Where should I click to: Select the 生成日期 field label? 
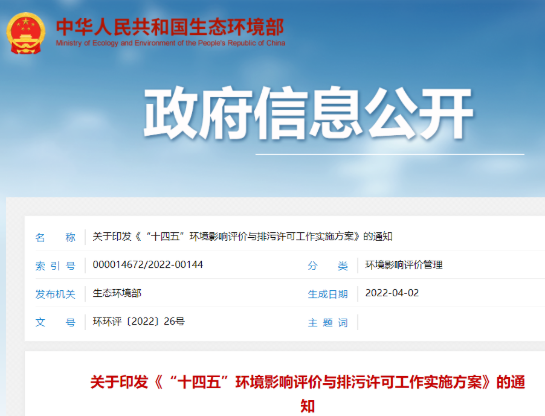coord(328,294)
